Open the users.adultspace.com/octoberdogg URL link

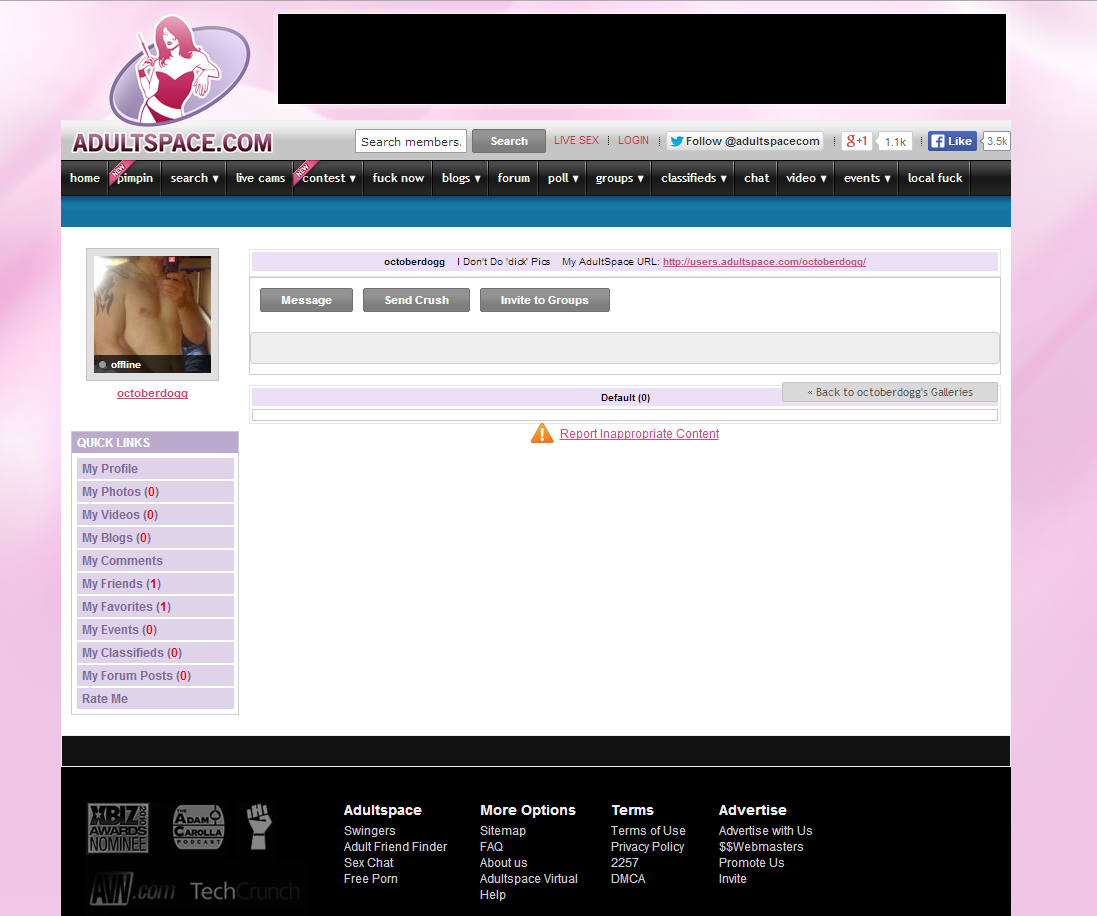(x=764, y=262)
